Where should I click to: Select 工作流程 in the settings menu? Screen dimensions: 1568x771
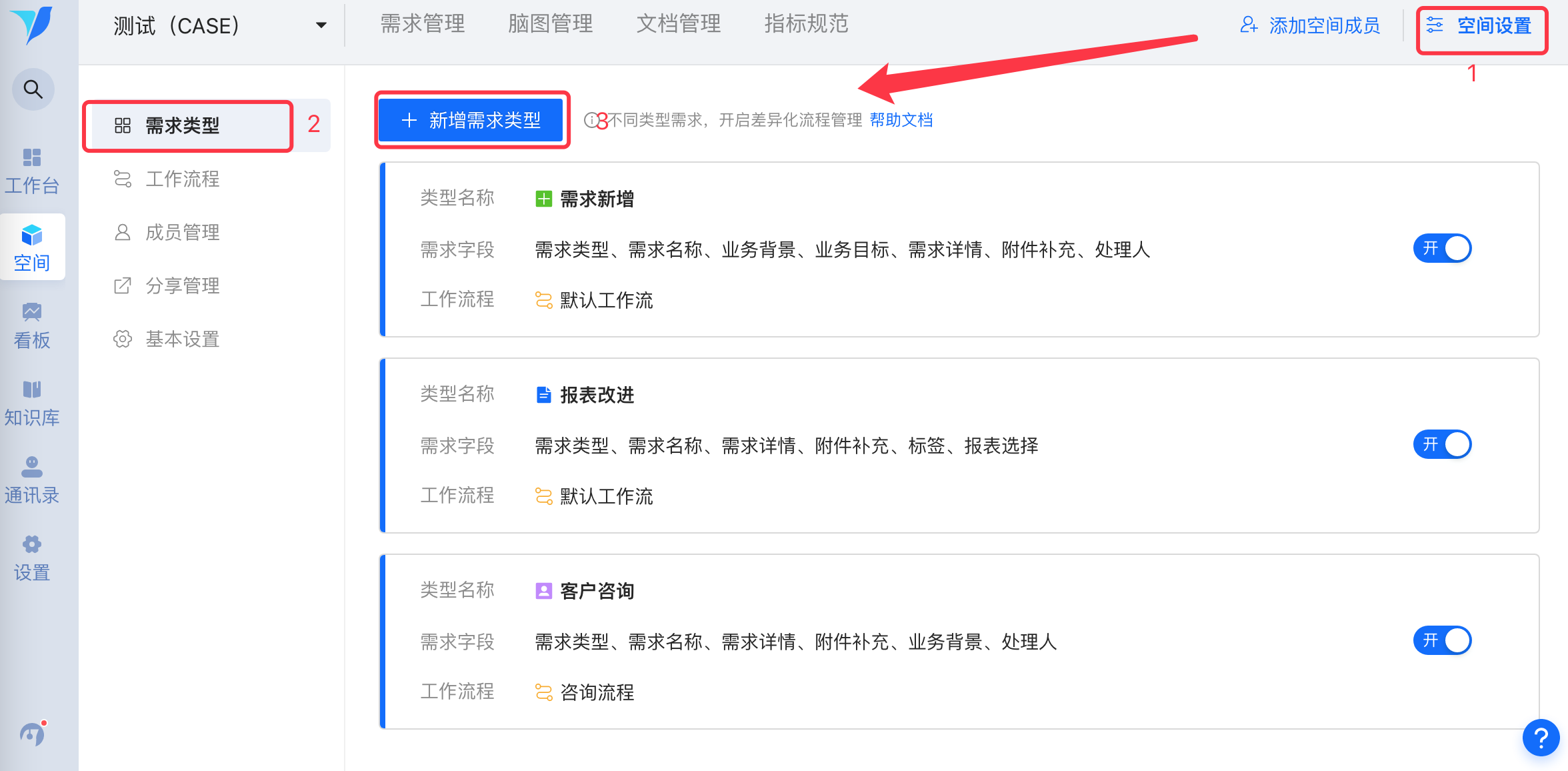[182, 179]
